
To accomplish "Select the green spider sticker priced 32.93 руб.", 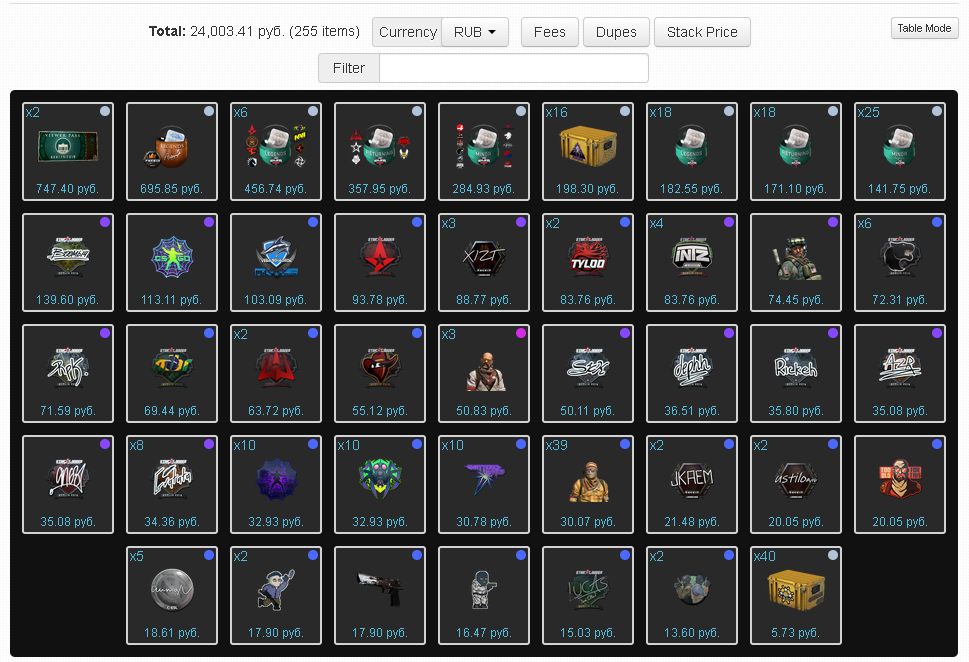I will pos(379,484).
